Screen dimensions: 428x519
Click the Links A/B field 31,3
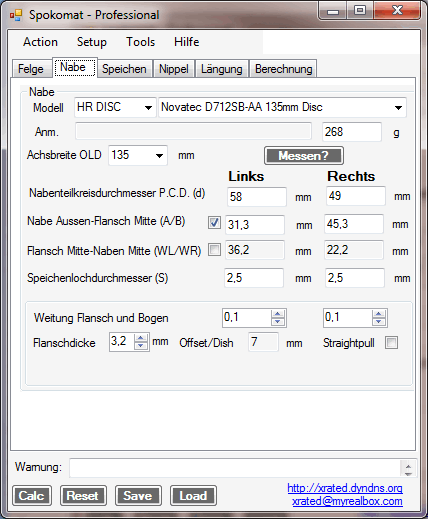(x=255, y=225)
